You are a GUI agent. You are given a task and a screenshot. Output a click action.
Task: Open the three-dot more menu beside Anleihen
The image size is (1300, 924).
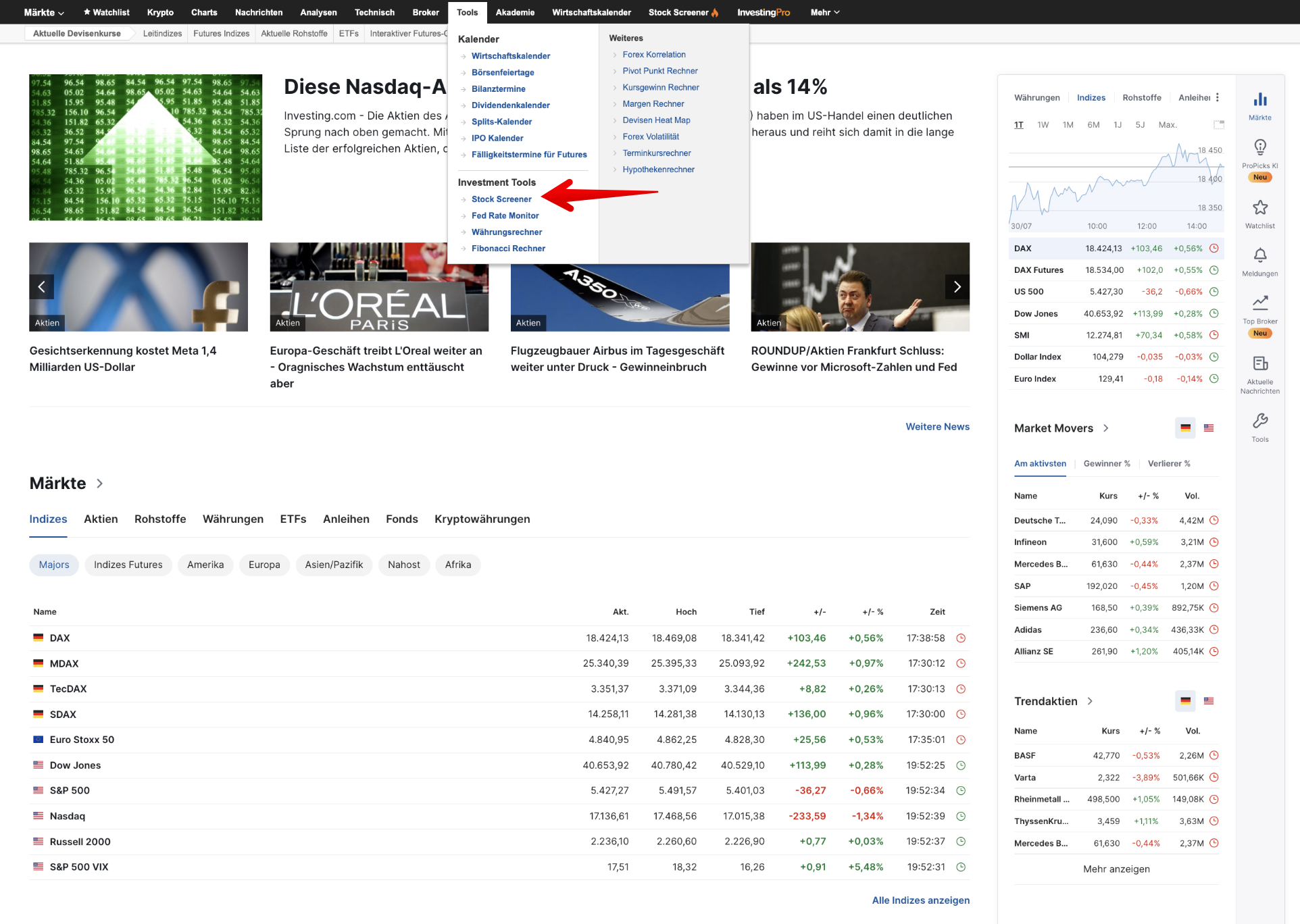click(x=1218, y=97)
